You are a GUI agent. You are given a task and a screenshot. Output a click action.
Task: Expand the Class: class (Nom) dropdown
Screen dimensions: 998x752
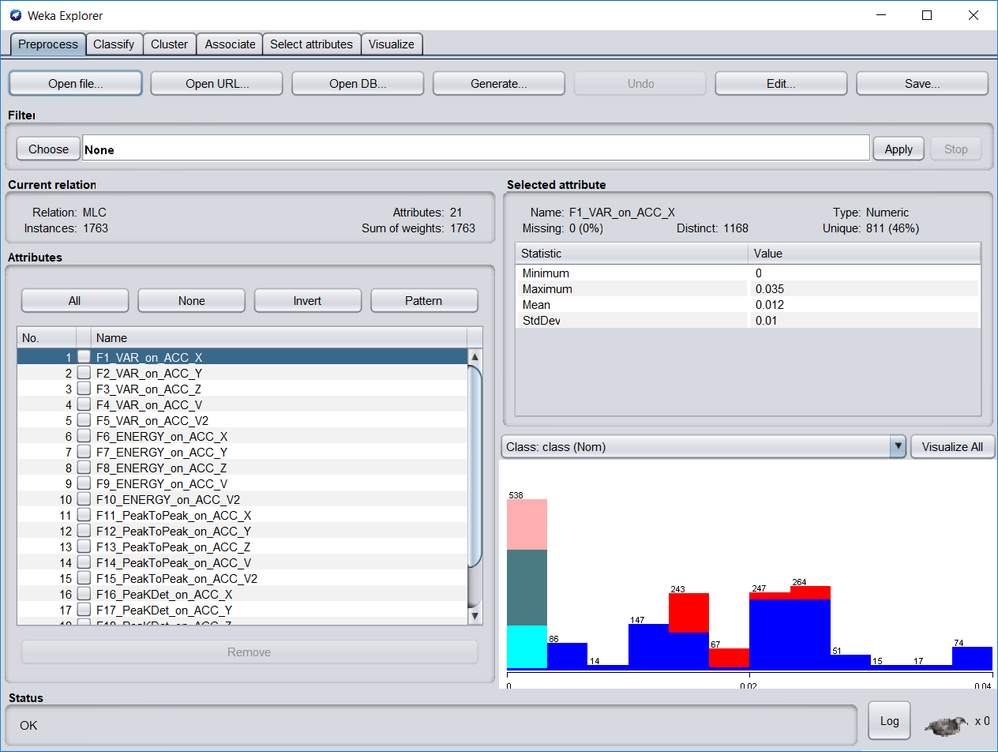click(897, 447)
